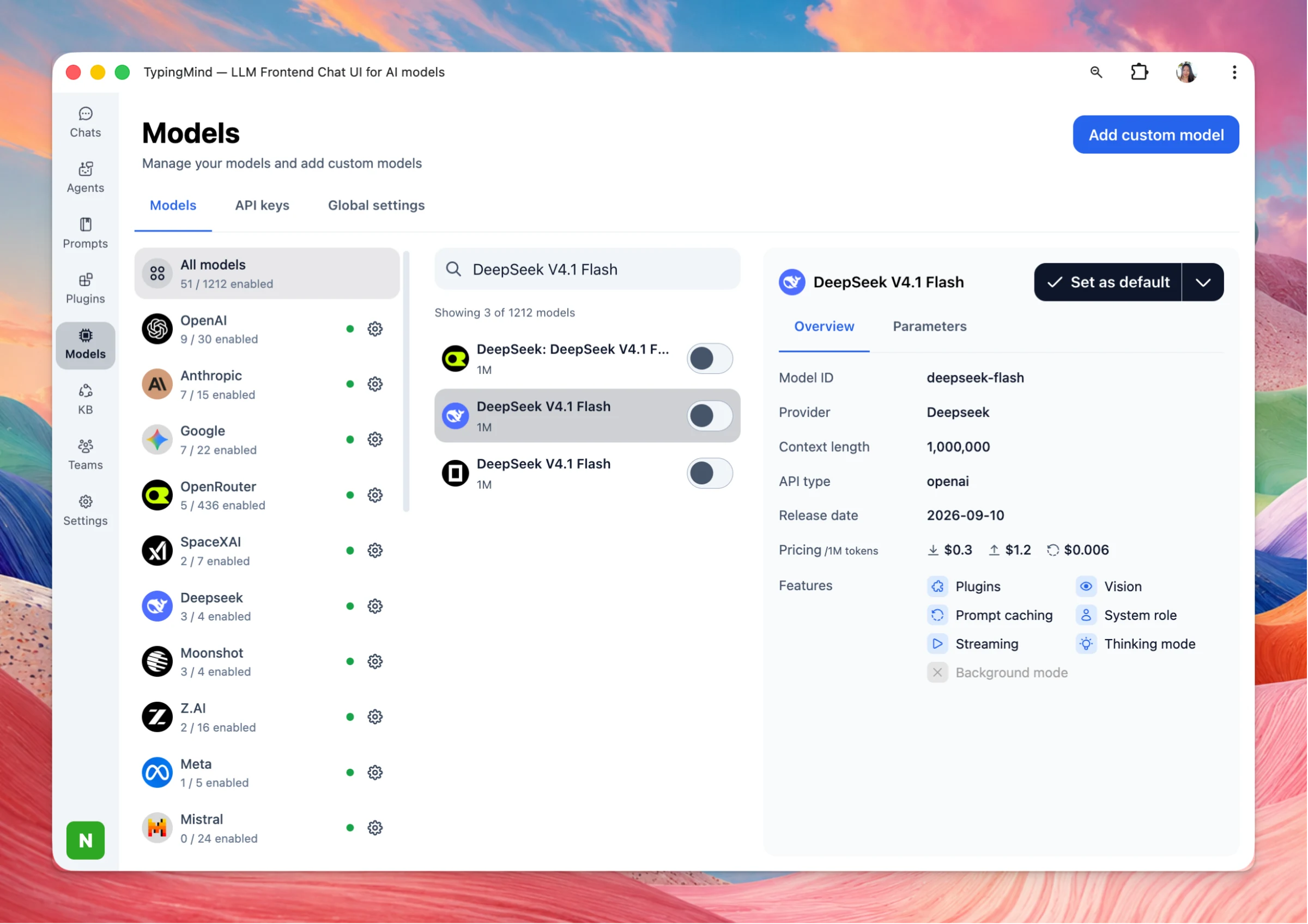Go to Prompts in the sidebar
1308x924 pixels.
[x=86, y=233]
